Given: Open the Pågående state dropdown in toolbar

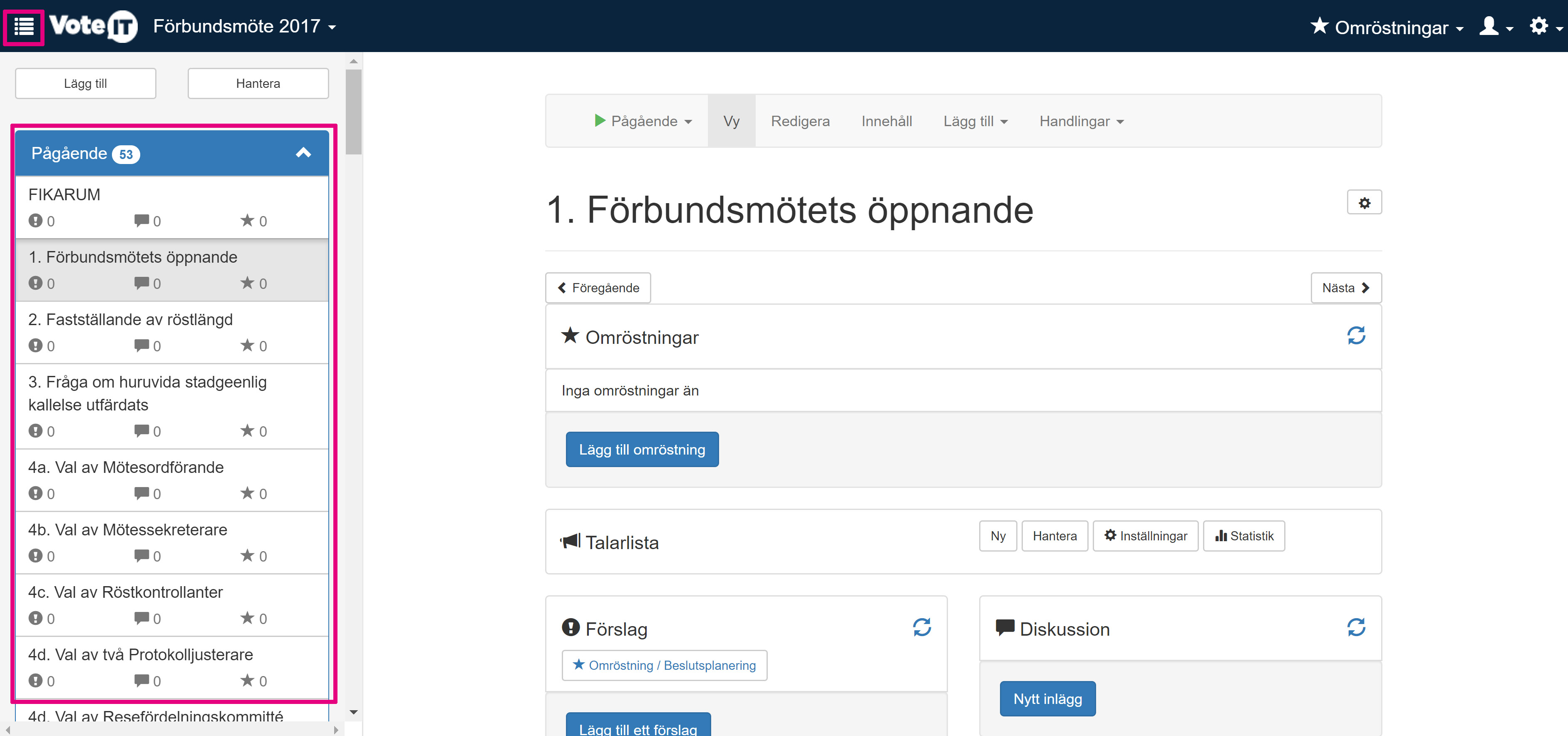Looking at the screenshot, I should (643, 121).
